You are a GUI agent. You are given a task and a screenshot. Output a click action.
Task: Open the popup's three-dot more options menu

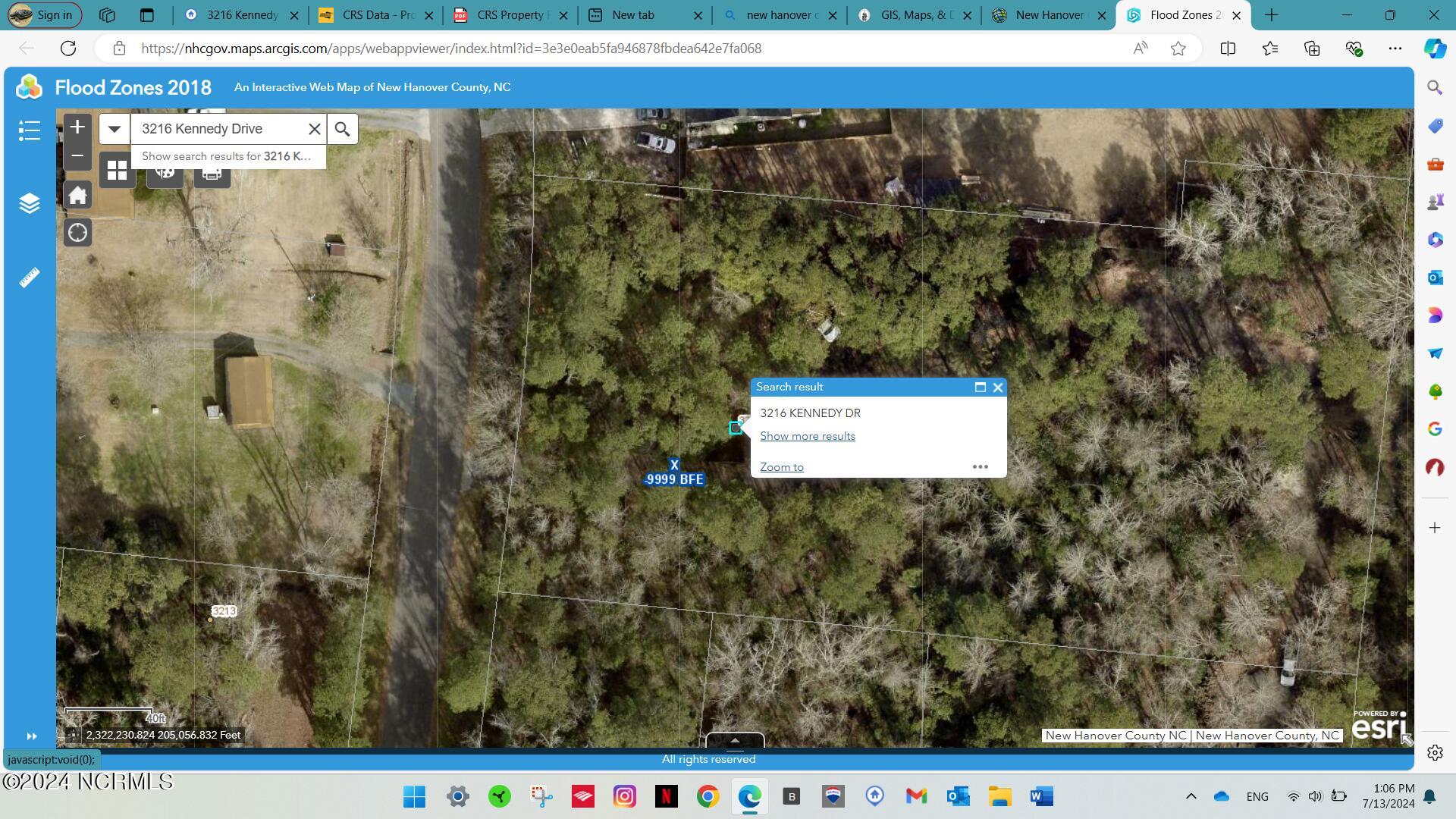tap(980, 467)
